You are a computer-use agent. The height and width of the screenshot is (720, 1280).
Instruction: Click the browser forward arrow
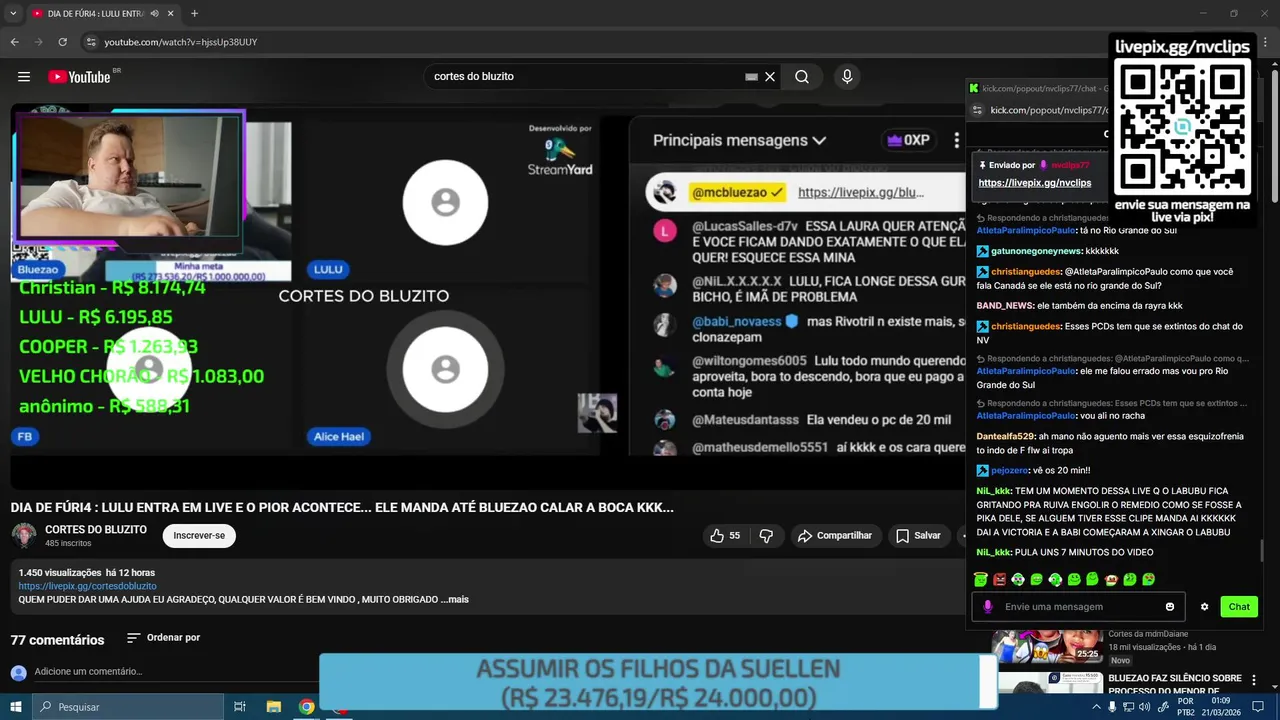(x=39, y=42)
